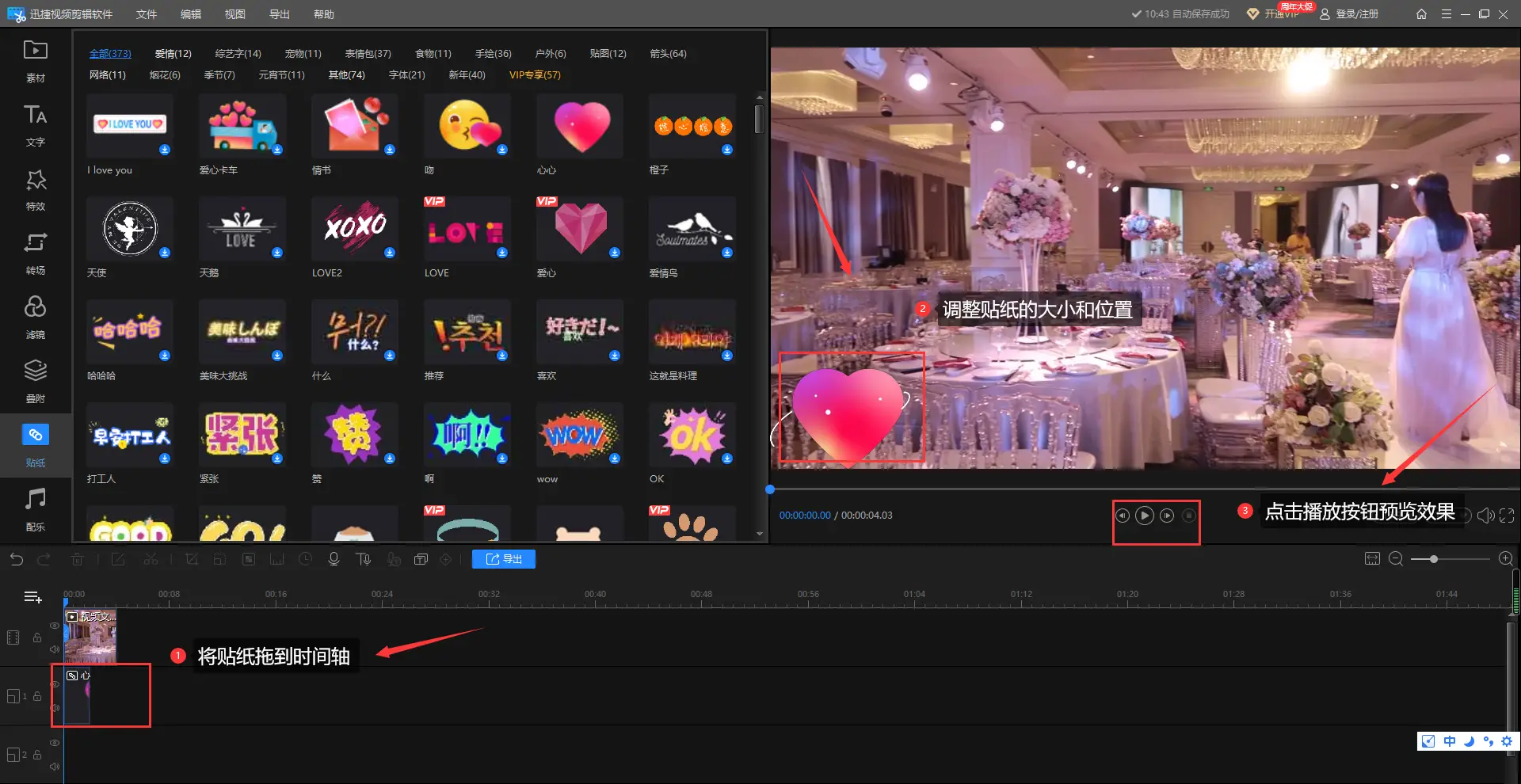
Task: Click the clock duration icon in timeline toolbar
Action: (x=305, y=559)
